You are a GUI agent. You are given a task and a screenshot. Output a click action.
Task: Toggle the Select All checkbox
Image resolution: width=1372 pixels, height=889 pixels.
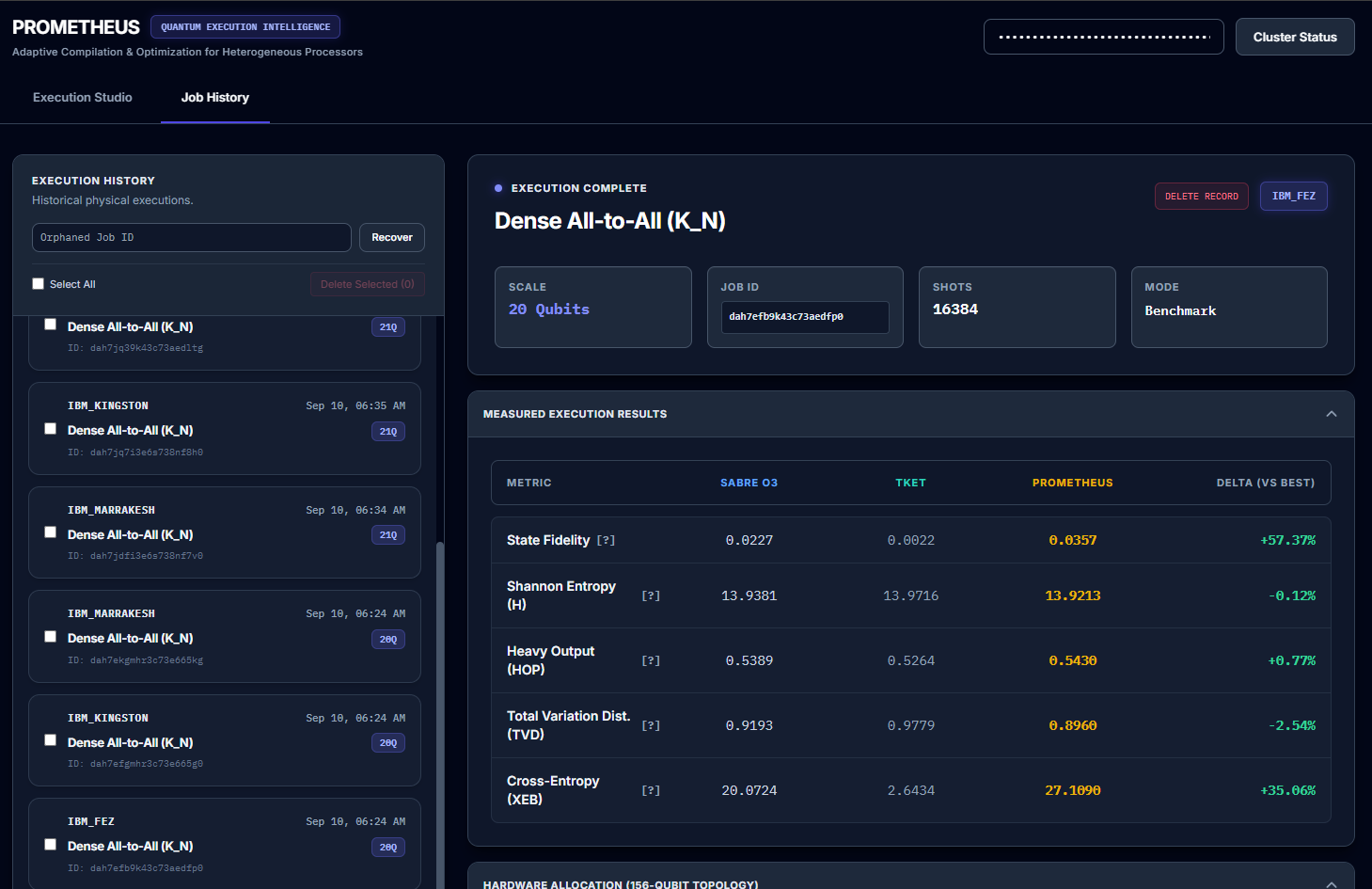click(39, 284)
